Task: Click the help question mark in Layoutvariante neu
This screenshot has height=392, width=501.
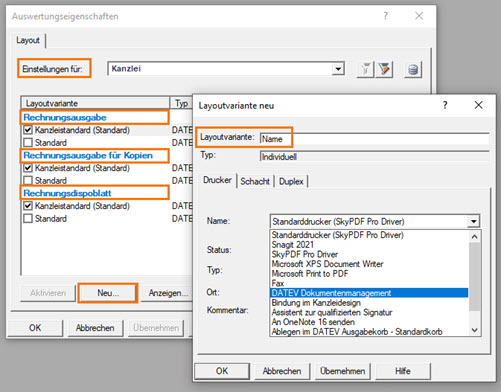Action: (445, 105)
